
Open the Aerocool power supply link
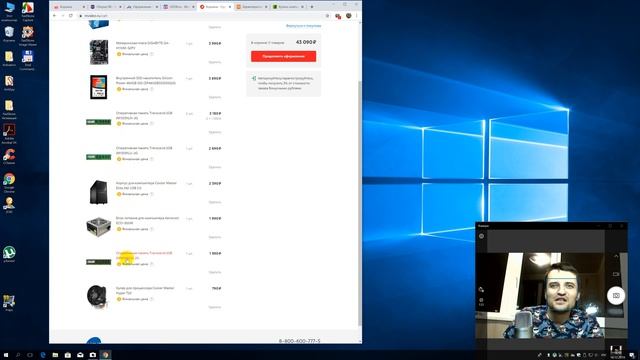pyautogui.click(x=147, y=220)
